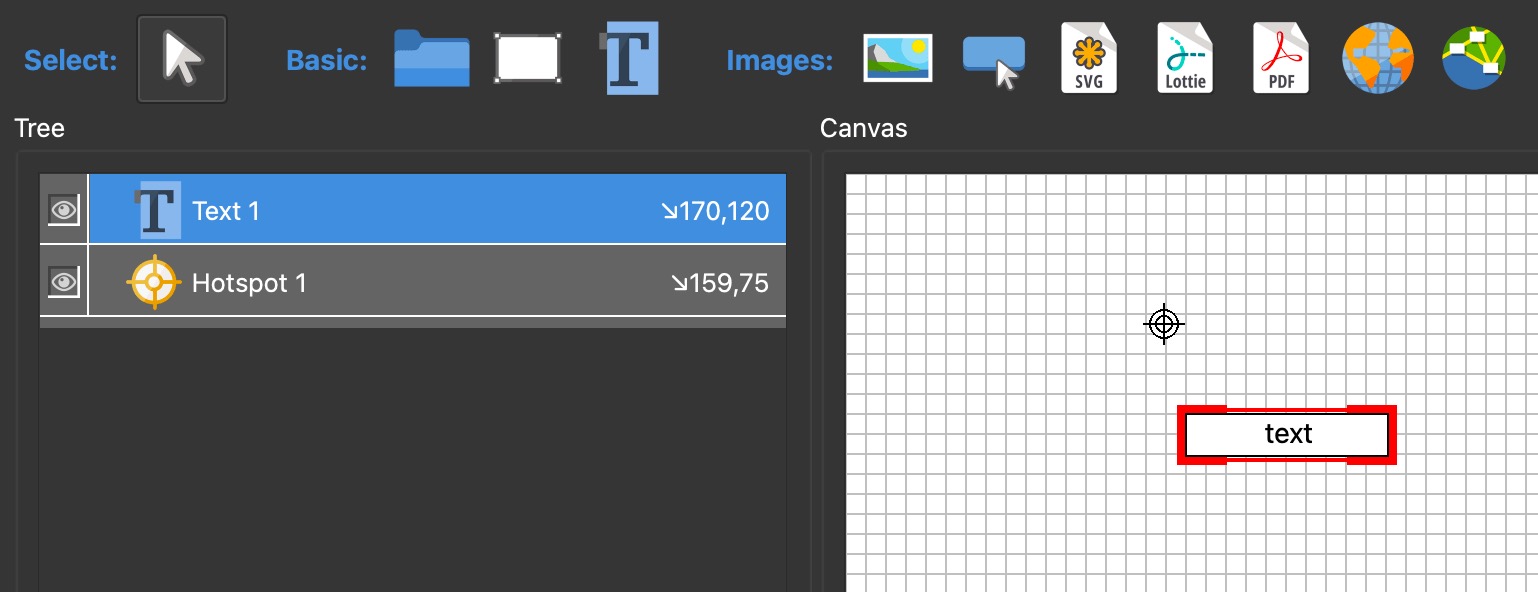Click the Text 1 type icon in tree

coord(157,211)
